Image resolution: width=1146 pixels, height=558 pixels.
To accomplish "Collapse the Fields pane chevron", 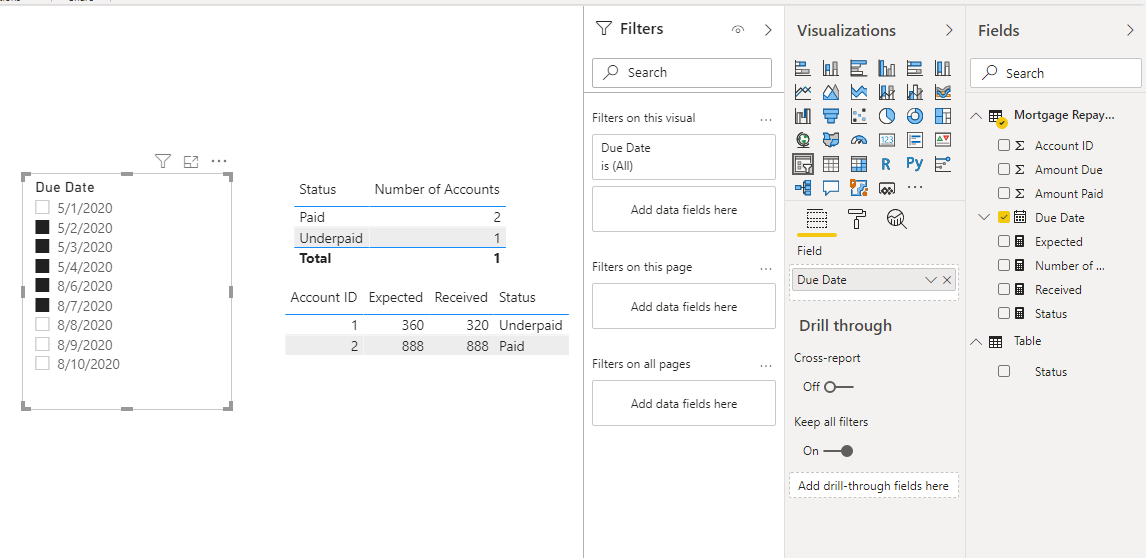I will tap(1130, 30).
